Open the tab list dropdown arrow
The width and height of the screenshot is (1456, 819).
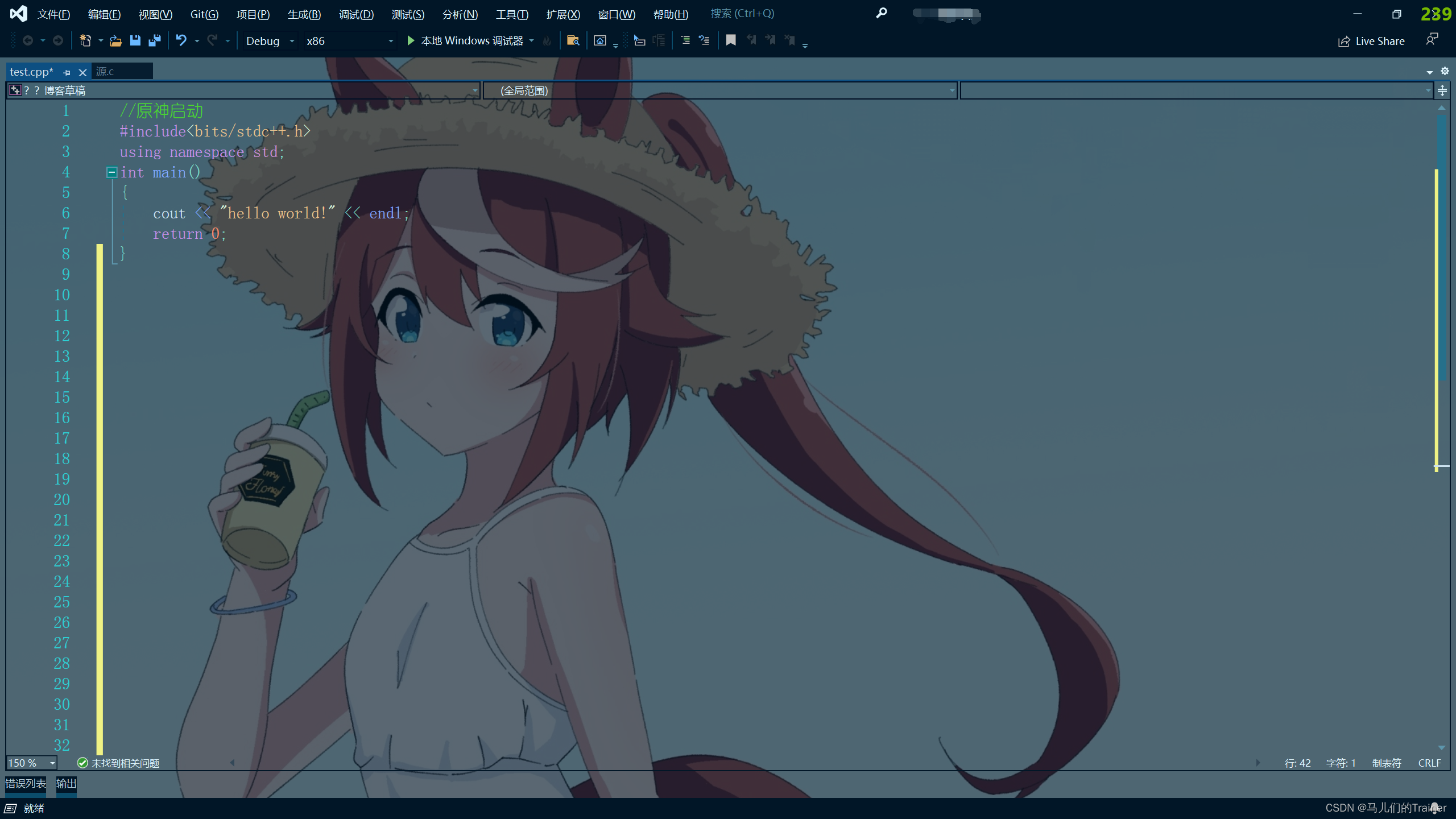point(1429,72)
